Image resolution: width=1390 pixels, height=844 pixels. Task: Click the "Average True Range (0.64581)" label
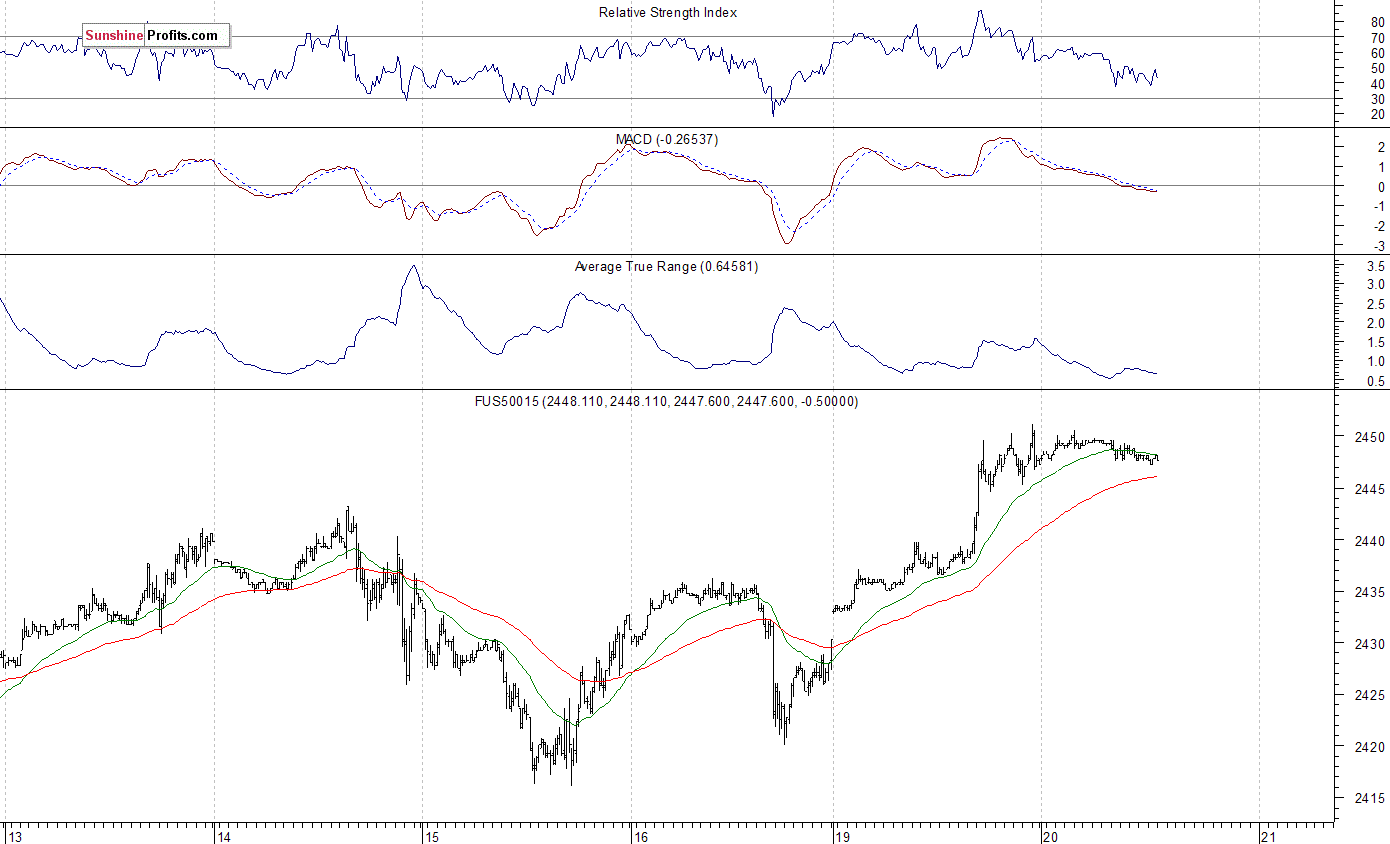click(x=666, y=267)
